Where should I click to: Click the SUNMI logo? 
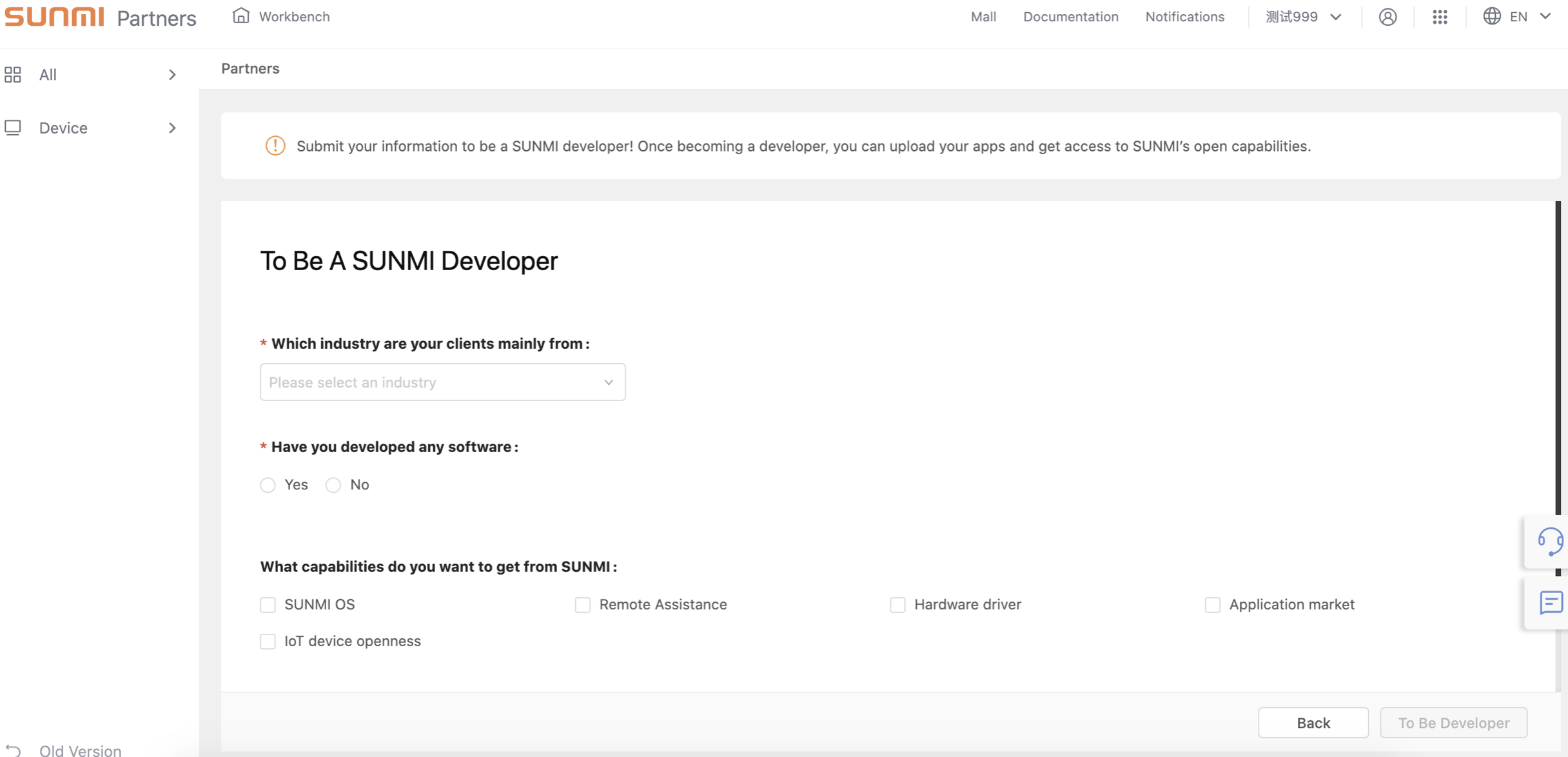[x=54, y=17]
